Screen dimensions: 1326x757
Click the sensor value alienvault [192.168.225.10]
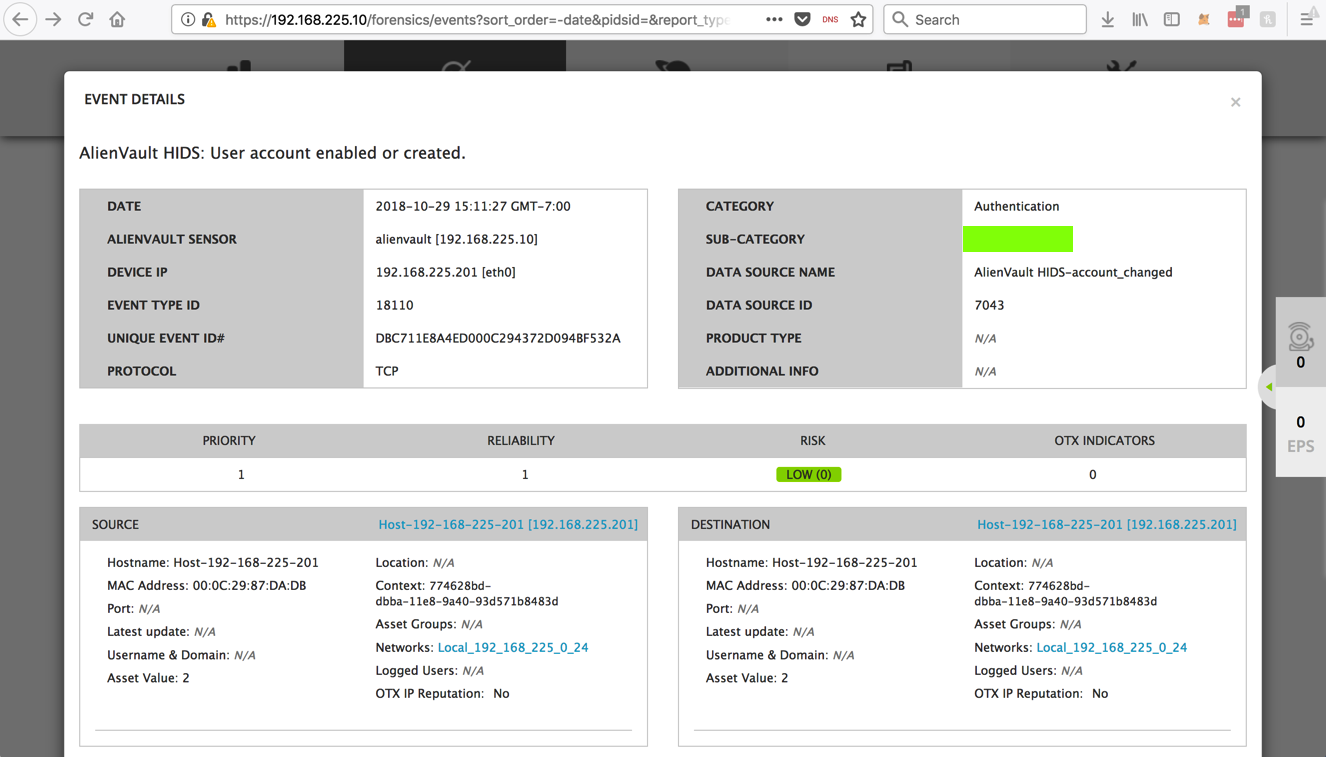(x=457, y=239)
